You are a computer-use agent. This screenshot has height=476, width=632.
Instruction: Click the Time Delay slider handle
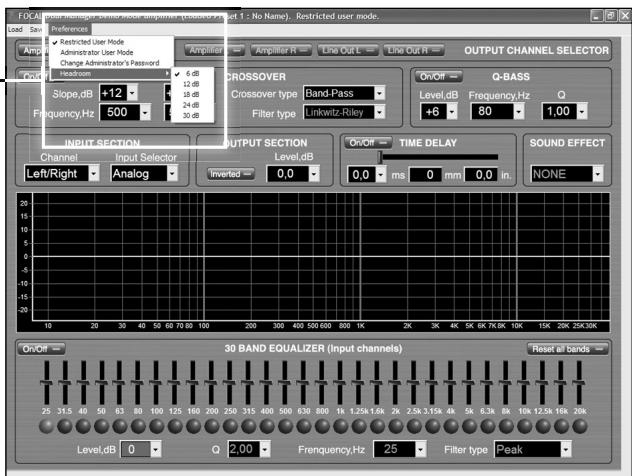(x=379, y=157)
